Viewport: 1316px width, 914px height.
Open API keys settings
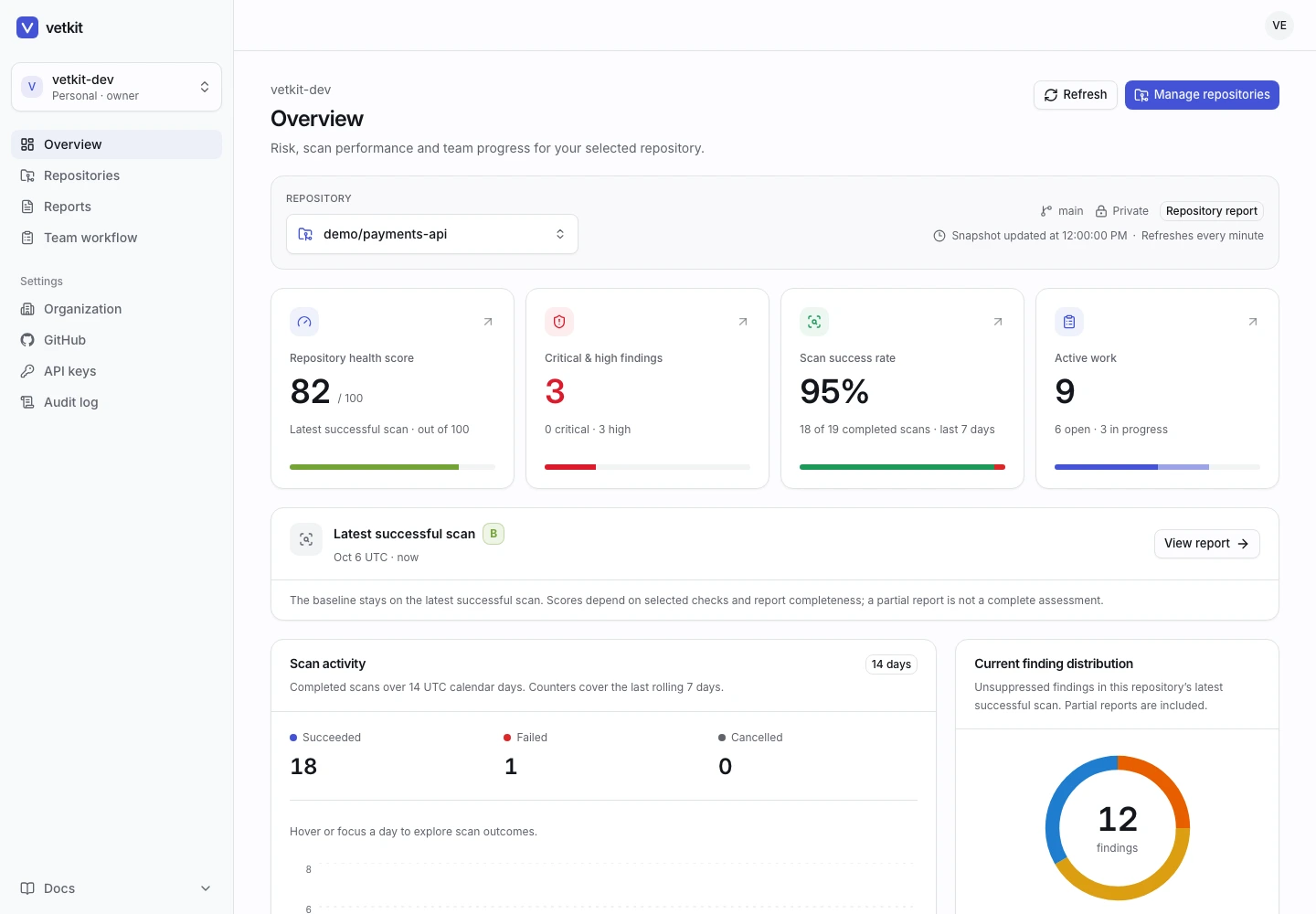pos(116,371)
